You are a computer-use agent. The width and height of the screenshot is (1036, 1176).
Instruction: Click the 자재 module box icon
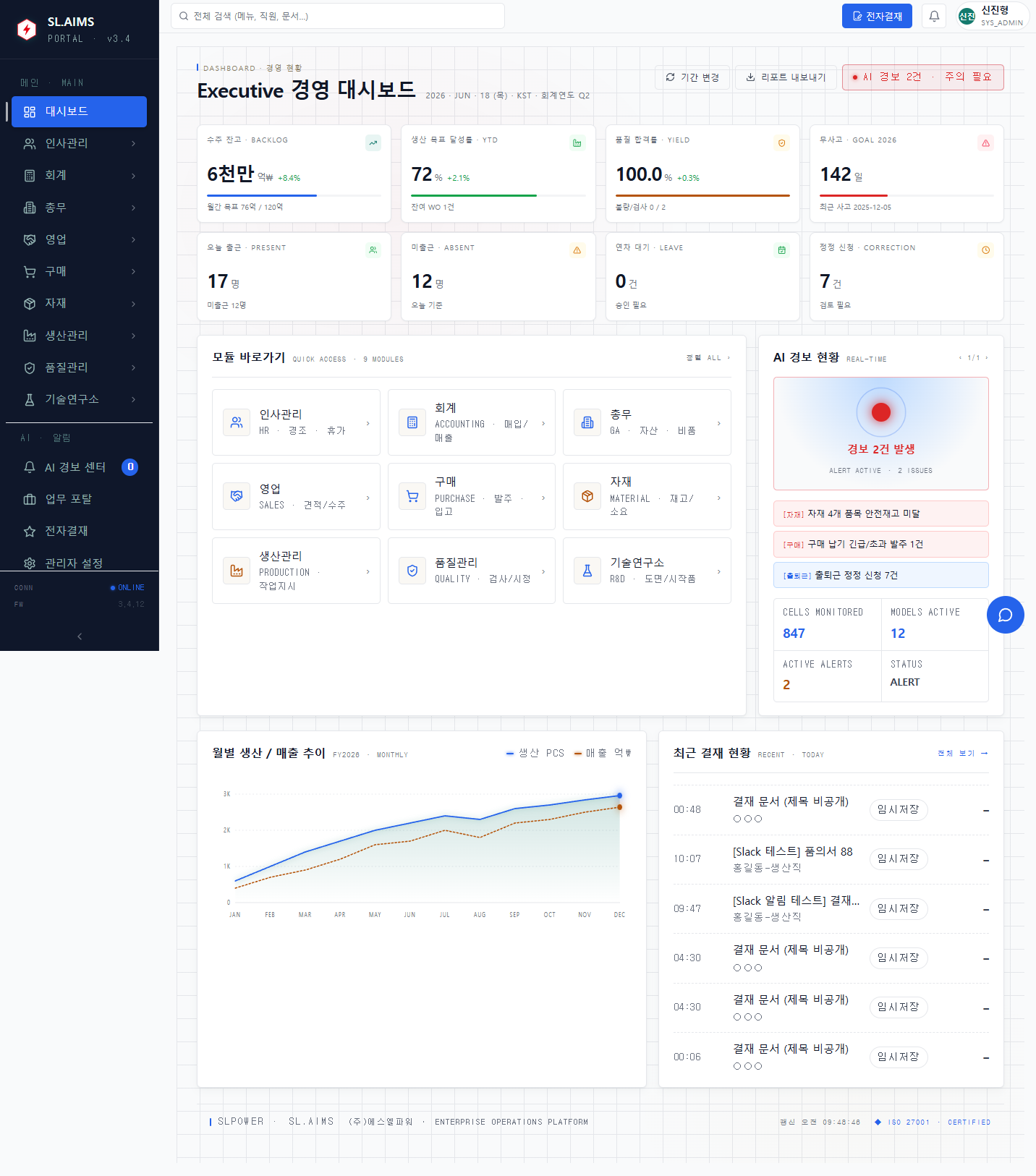coord(587,496)
